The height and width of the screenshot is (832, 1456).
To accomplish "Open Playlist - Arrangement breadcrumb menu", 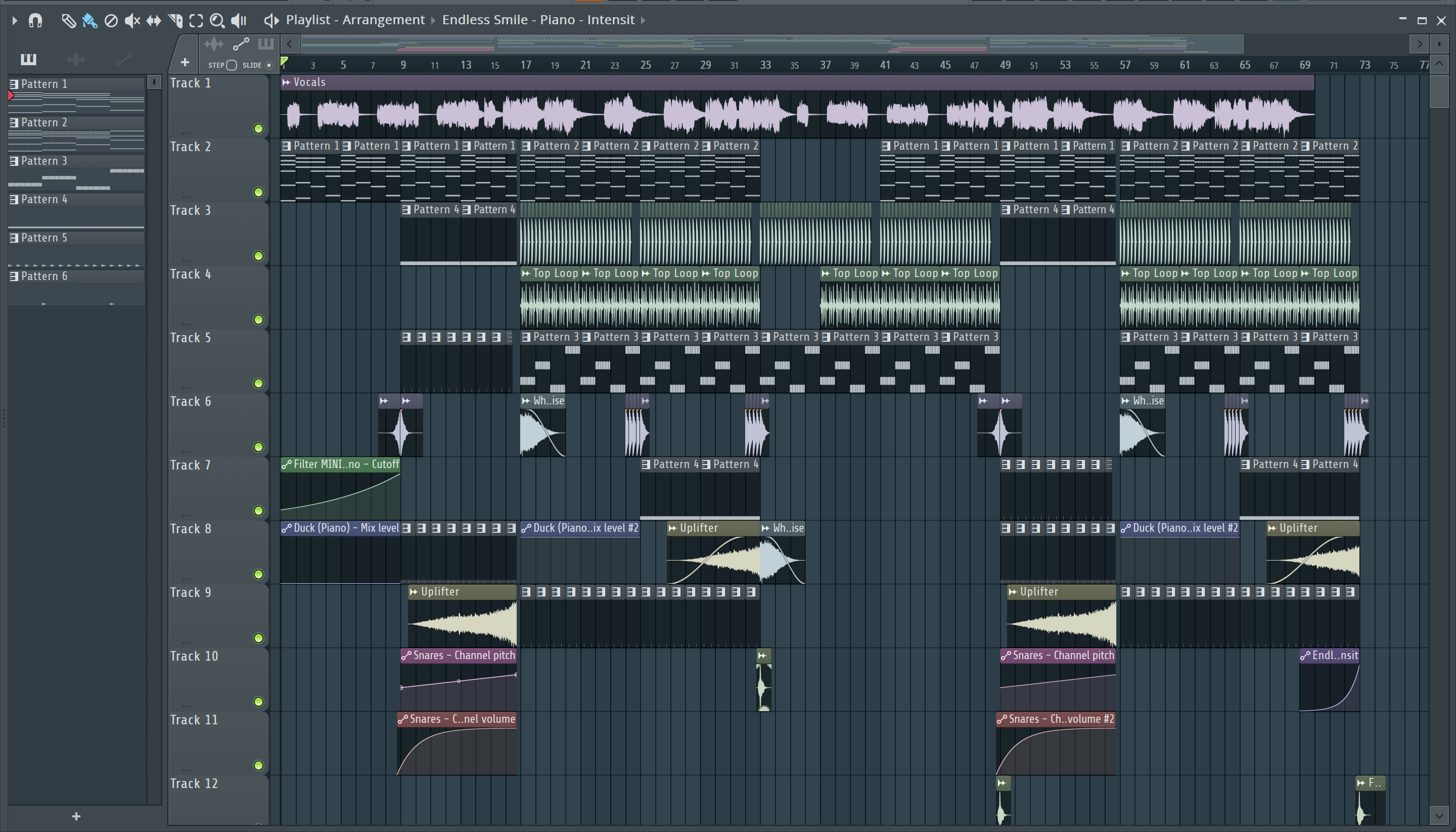I will click(355, 20).
